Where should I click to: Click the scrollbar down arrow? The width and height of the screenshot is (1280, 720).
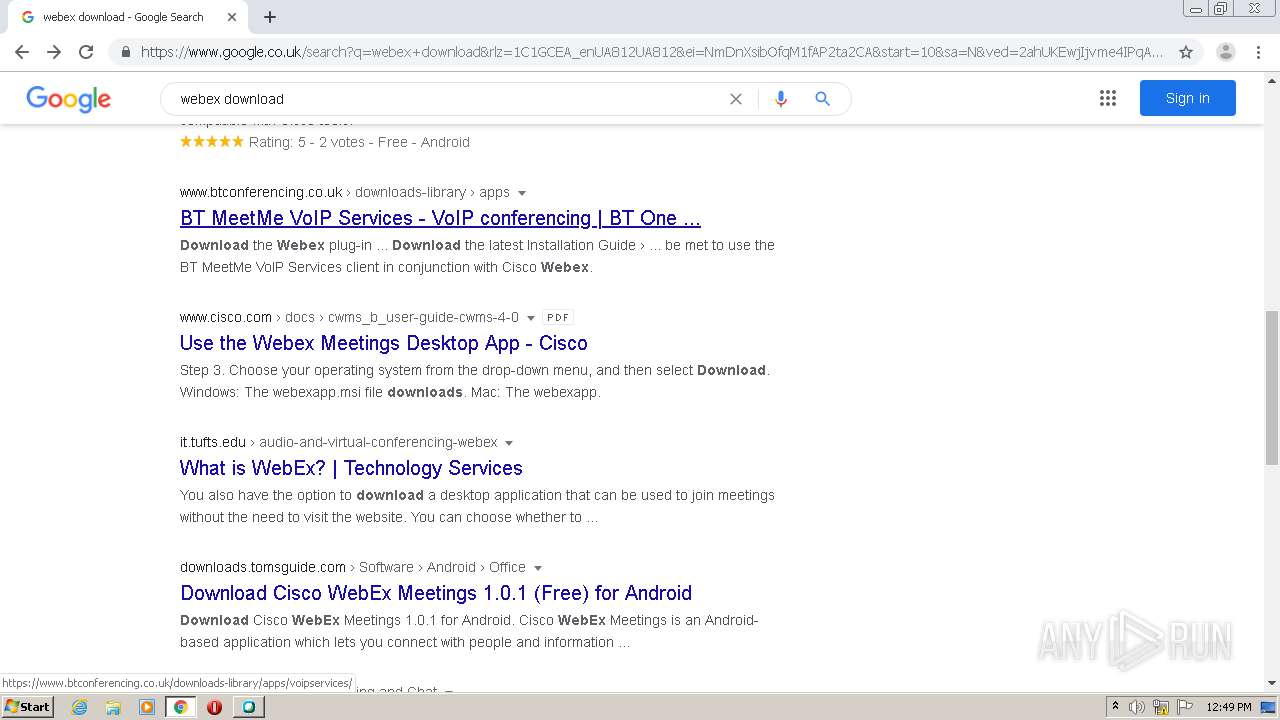tap(1271, 683)
